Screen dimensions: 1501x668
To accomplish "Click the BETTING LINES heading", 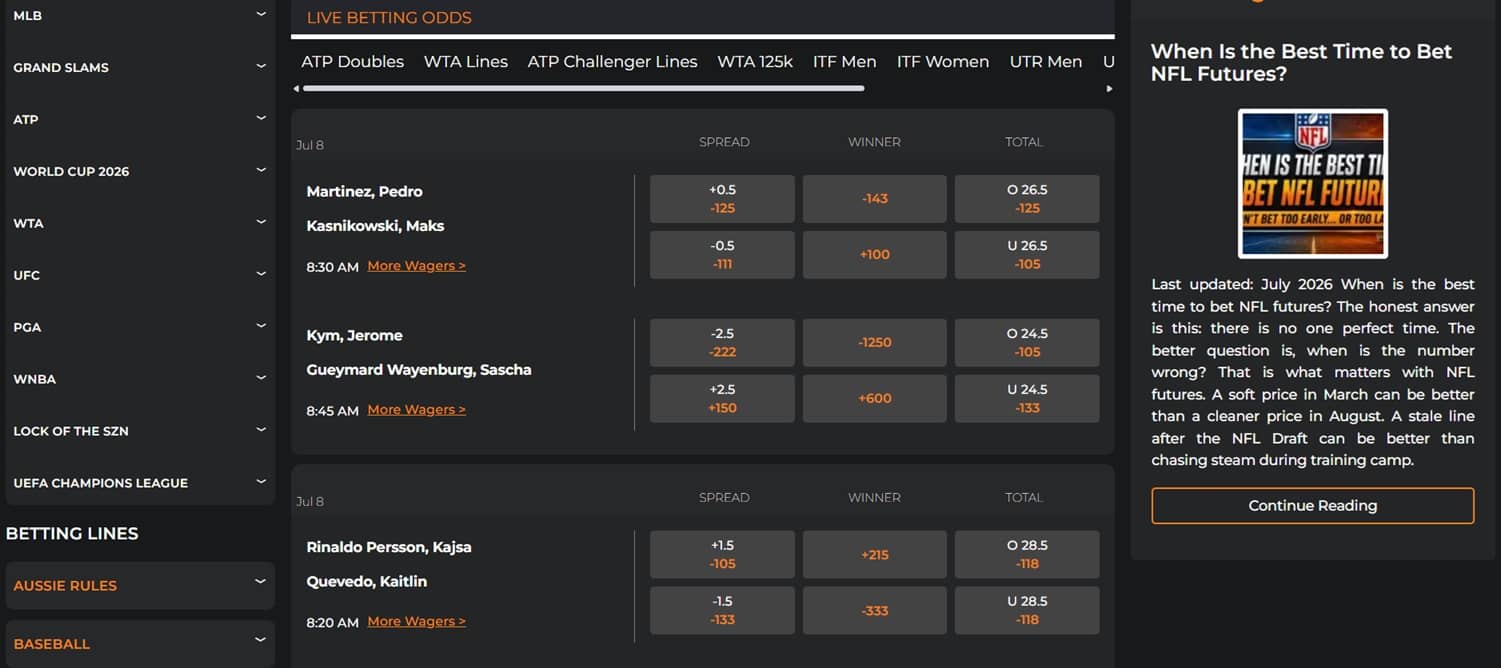I will coord(72,534).
